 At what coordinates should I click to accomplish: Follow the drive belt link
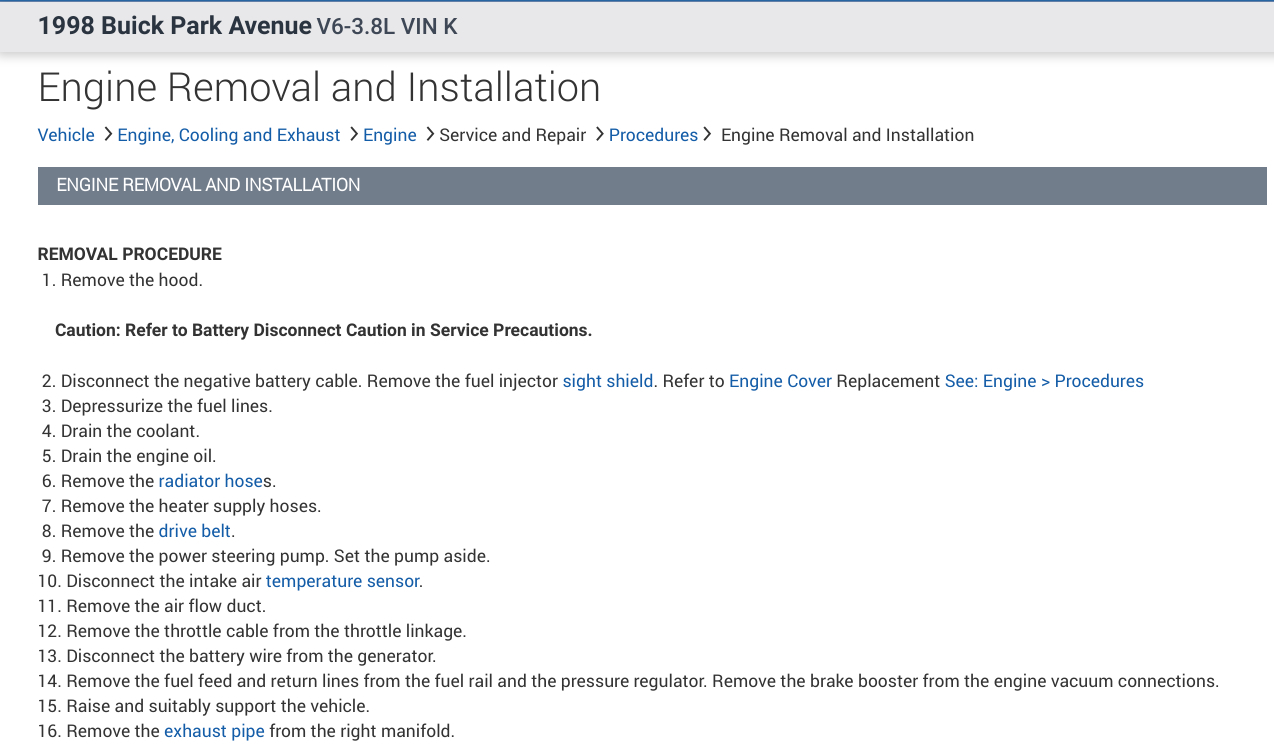pos(195,531)
